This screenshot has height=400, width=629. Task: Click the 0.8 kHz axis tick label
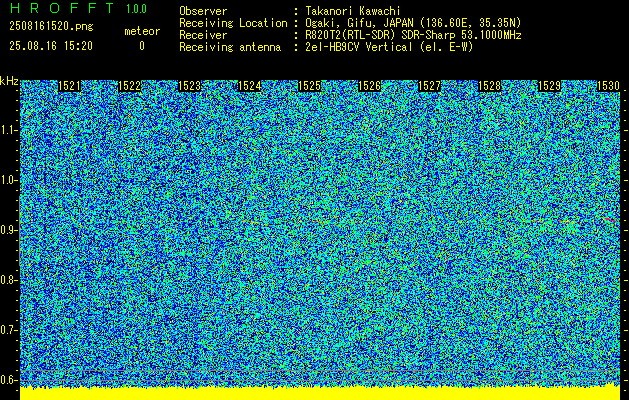coord(9,280)
